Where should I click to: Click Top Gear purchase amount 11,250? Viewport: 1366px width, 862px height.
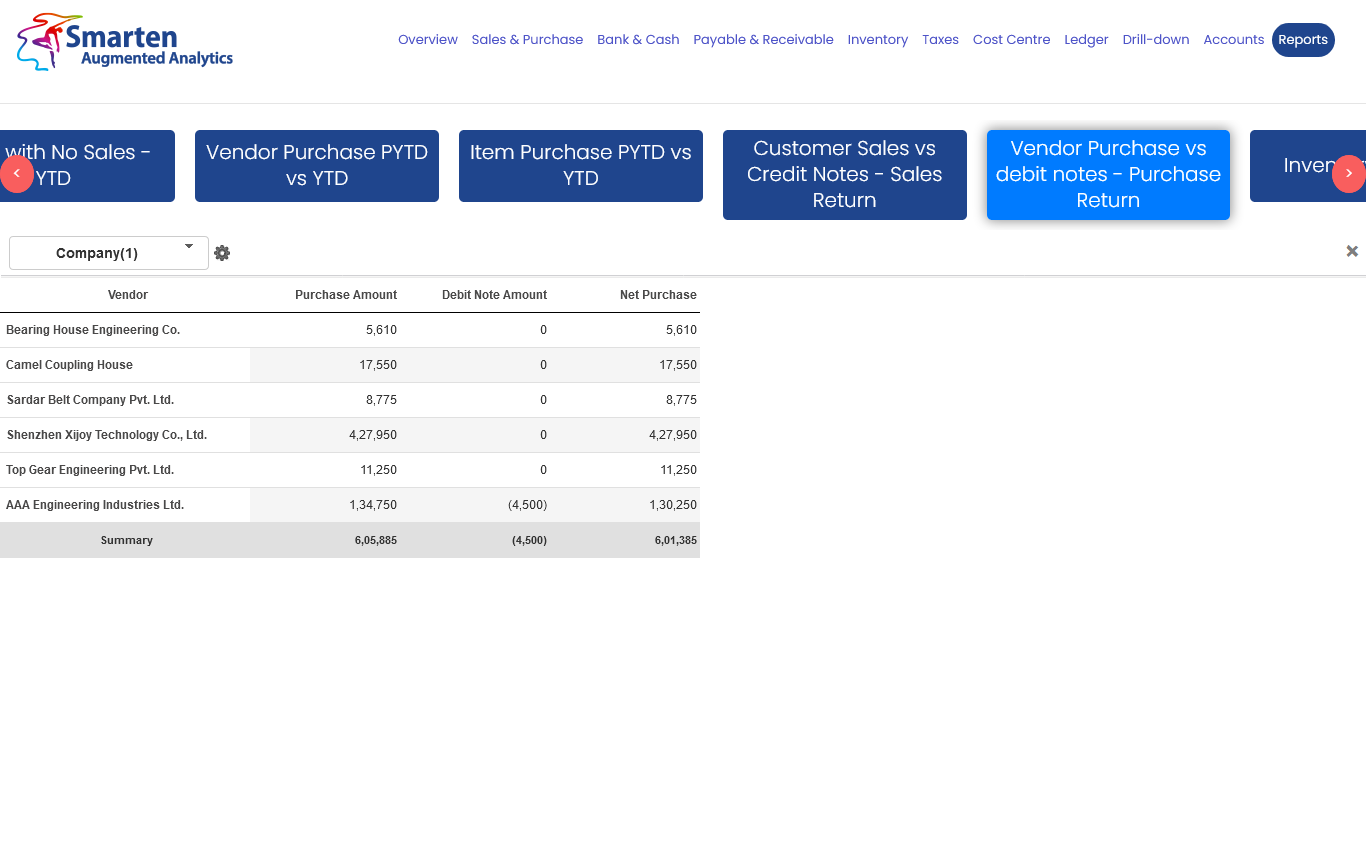tap(378, 470)
